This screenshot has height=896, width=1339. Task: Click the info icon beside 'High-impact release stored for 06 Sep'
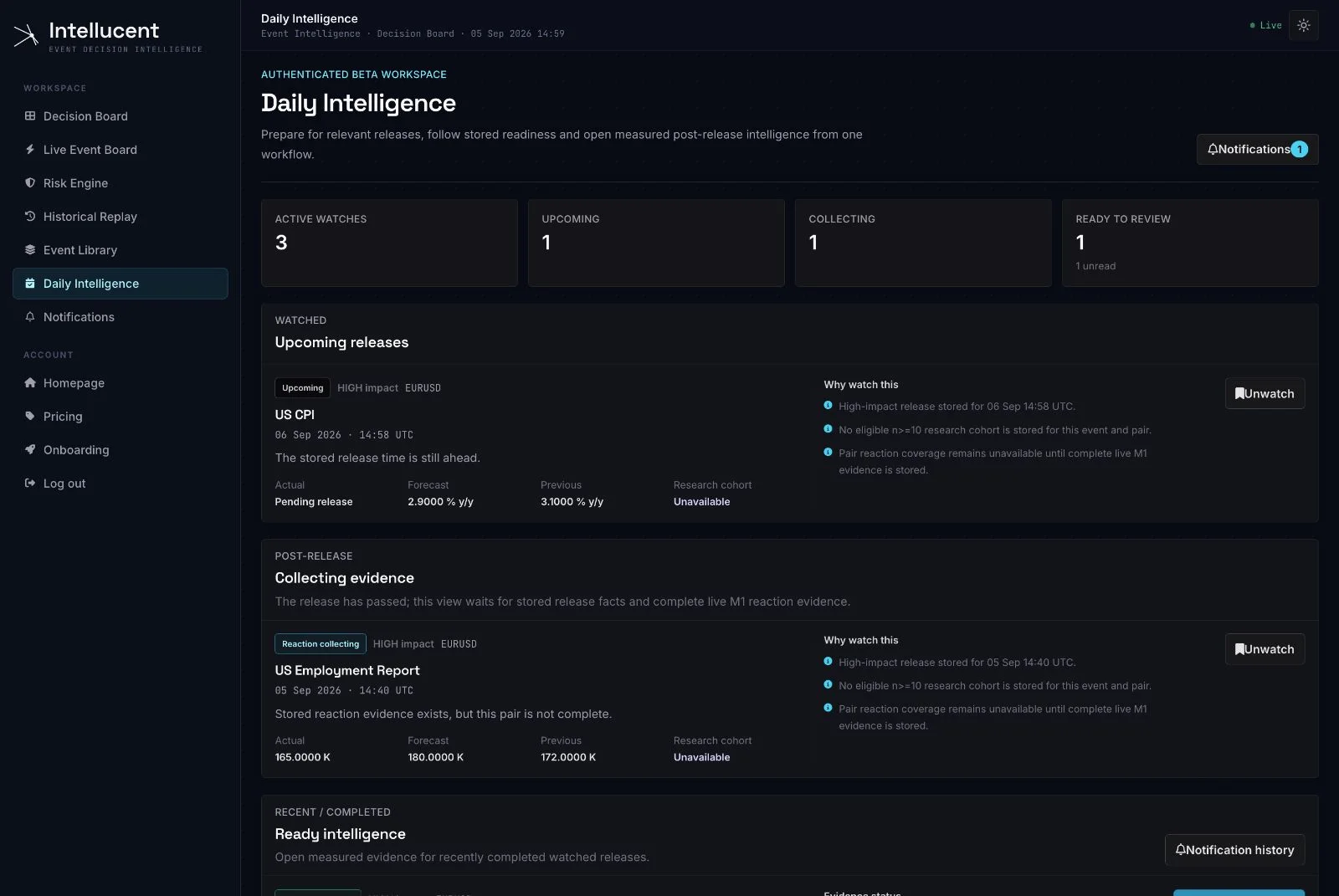click(828, 406)
